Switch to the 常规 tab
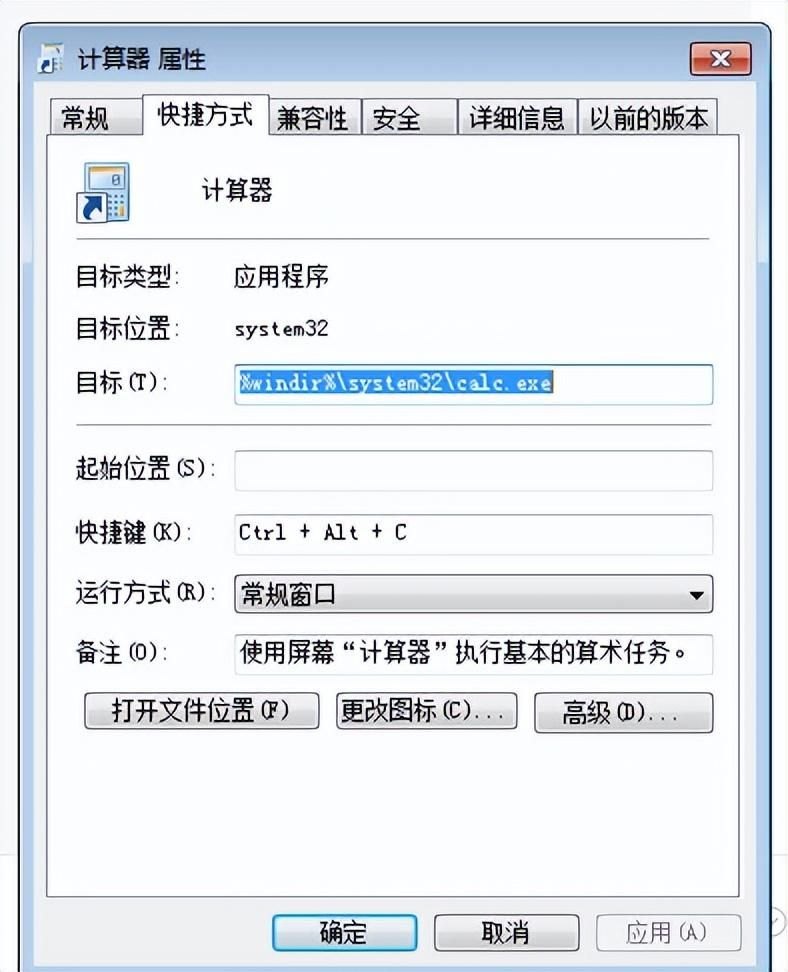This screenshot has width=788, height=972. 95,117
